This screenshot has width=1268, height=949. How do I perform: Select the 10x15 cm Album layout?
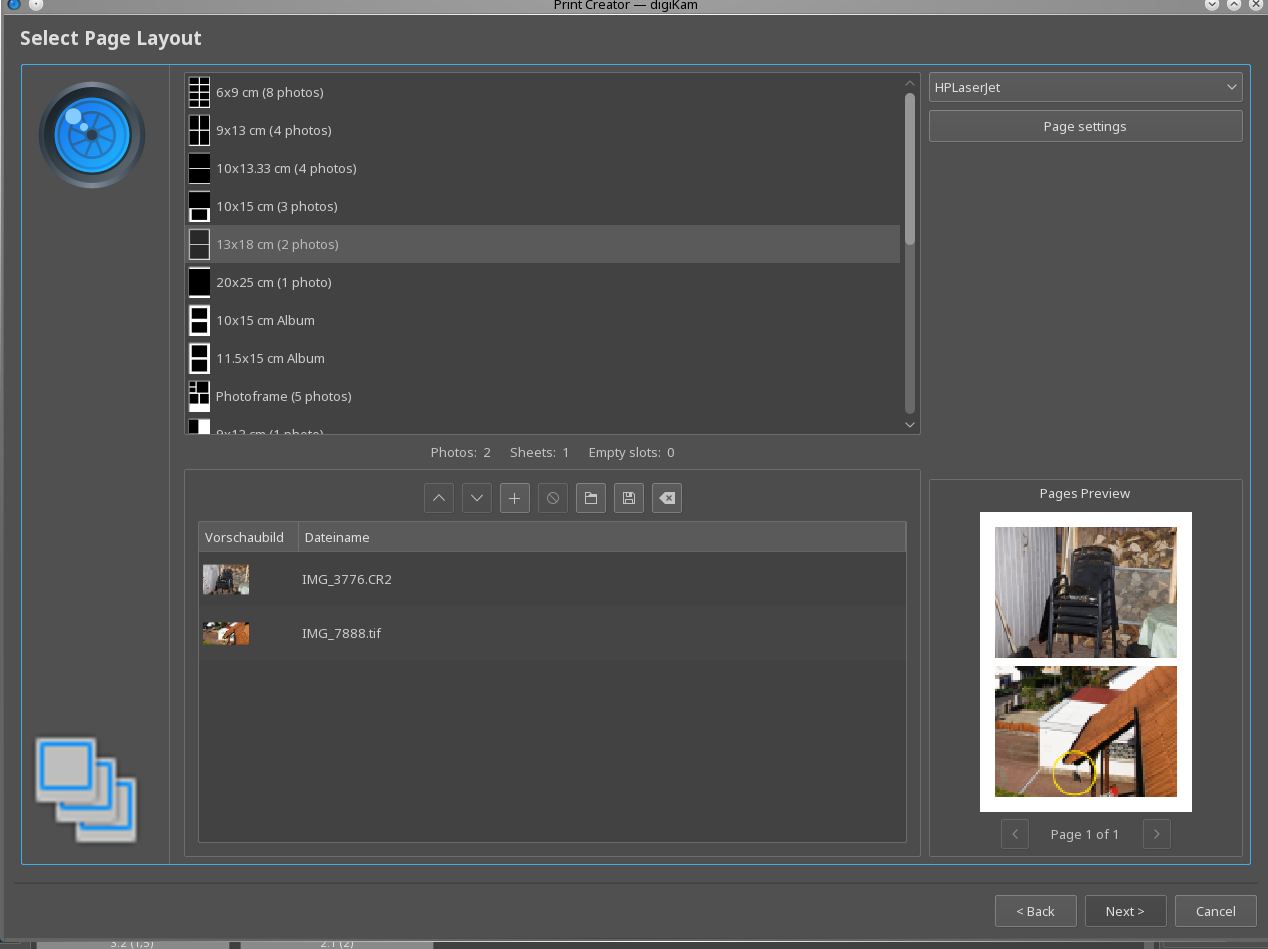pyautogui.click(x=265, y=320)
